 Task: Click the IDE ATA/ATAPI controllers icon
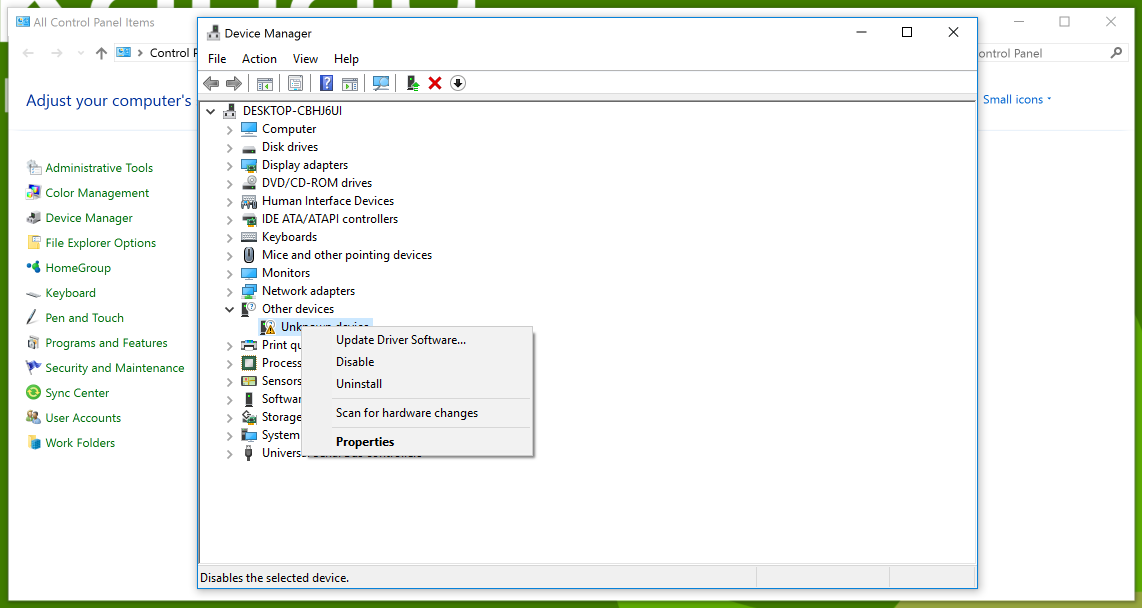[249, 219]
